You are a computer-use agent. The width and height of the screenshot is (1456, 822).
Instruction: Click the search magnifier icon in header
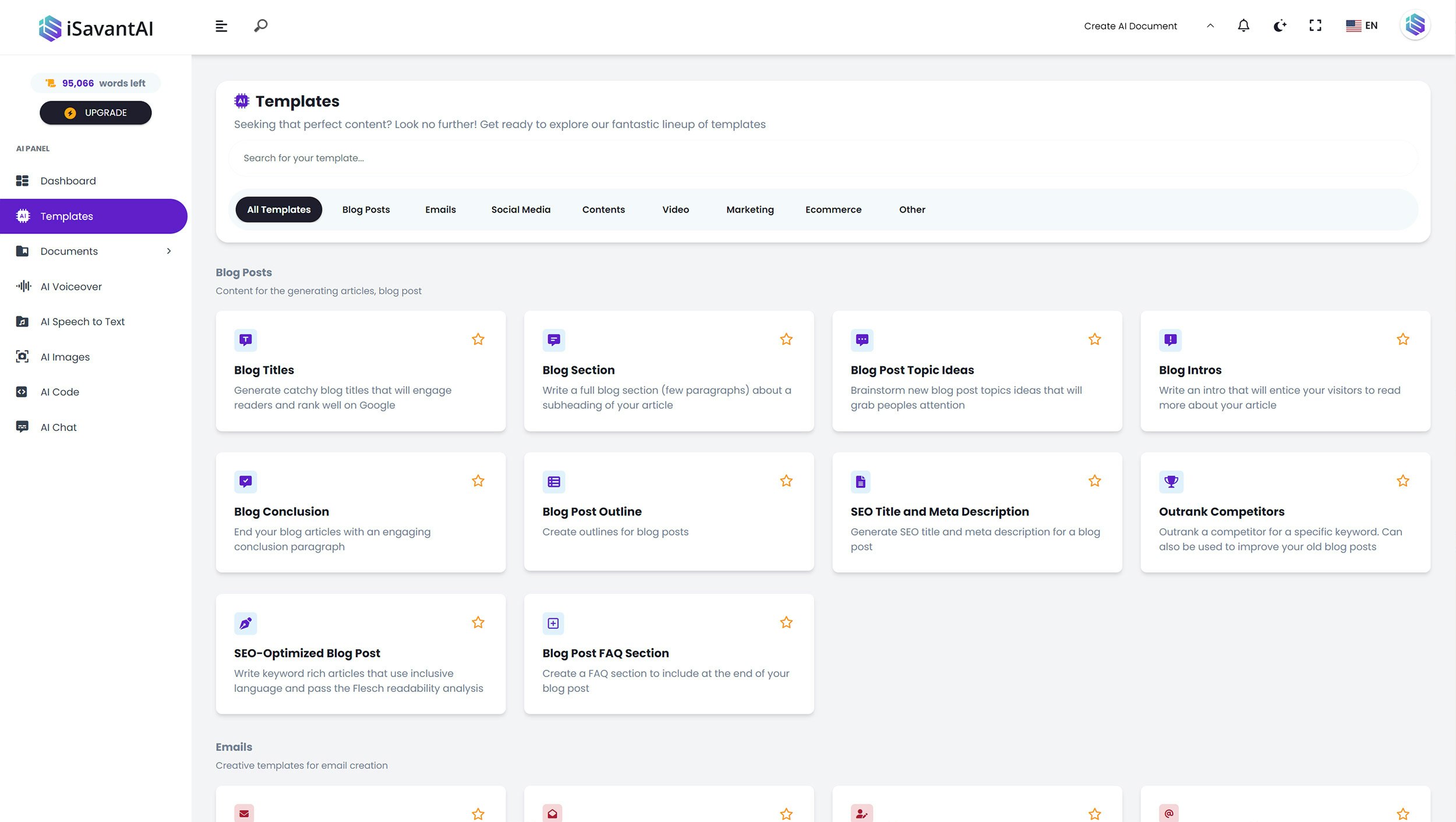point(261,26)
